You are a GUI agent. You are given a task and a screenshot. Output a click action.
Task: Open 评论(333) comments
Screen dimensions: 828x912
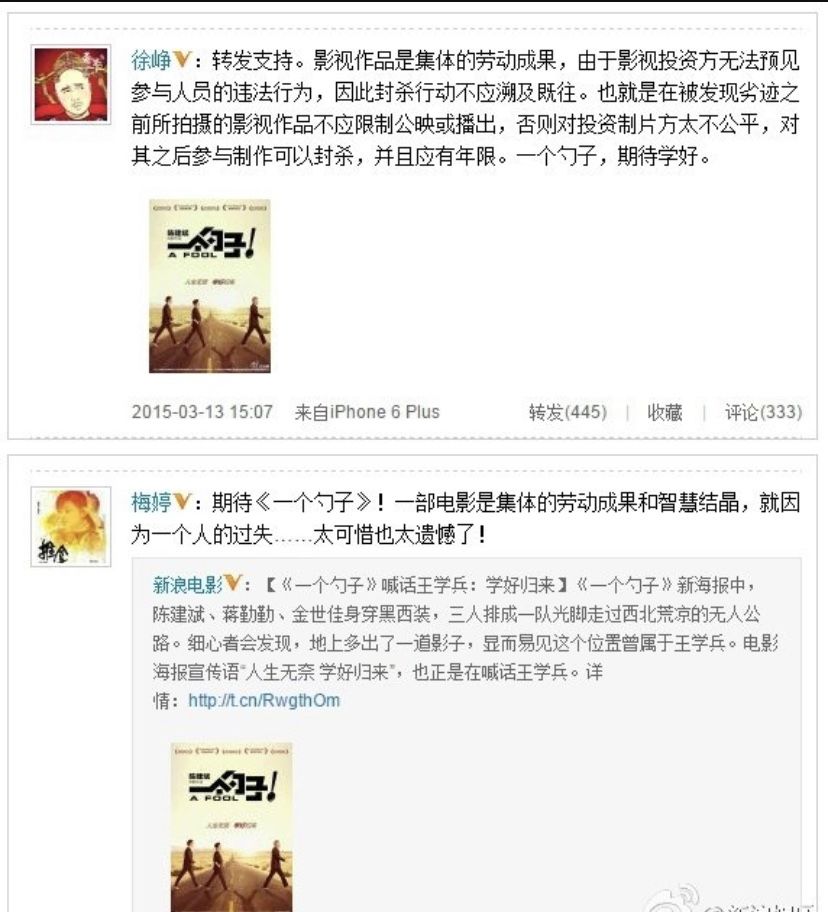763,412
